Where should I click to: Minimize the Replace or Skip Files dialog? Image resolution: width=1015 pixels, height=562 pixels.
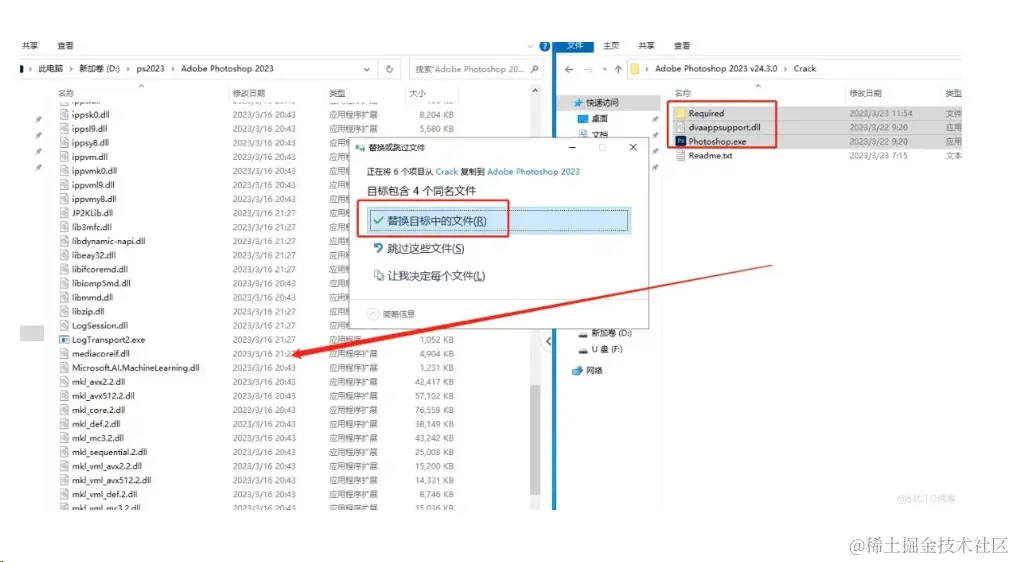click(x=572, y=148)
